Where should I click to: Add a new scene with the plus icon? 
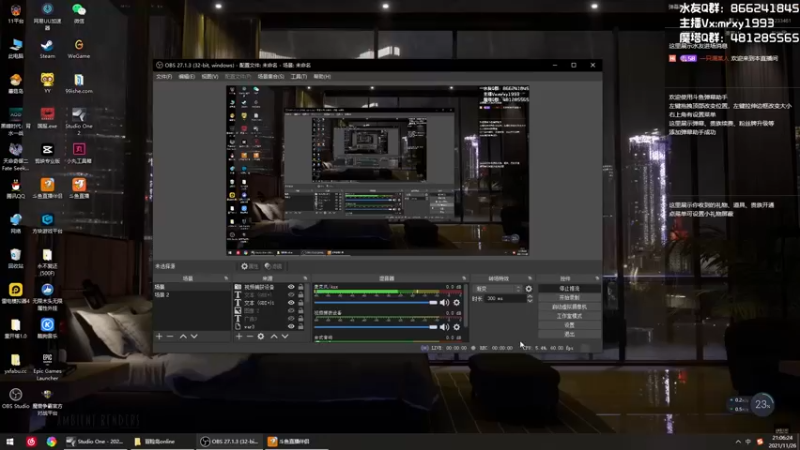point(159,337)
